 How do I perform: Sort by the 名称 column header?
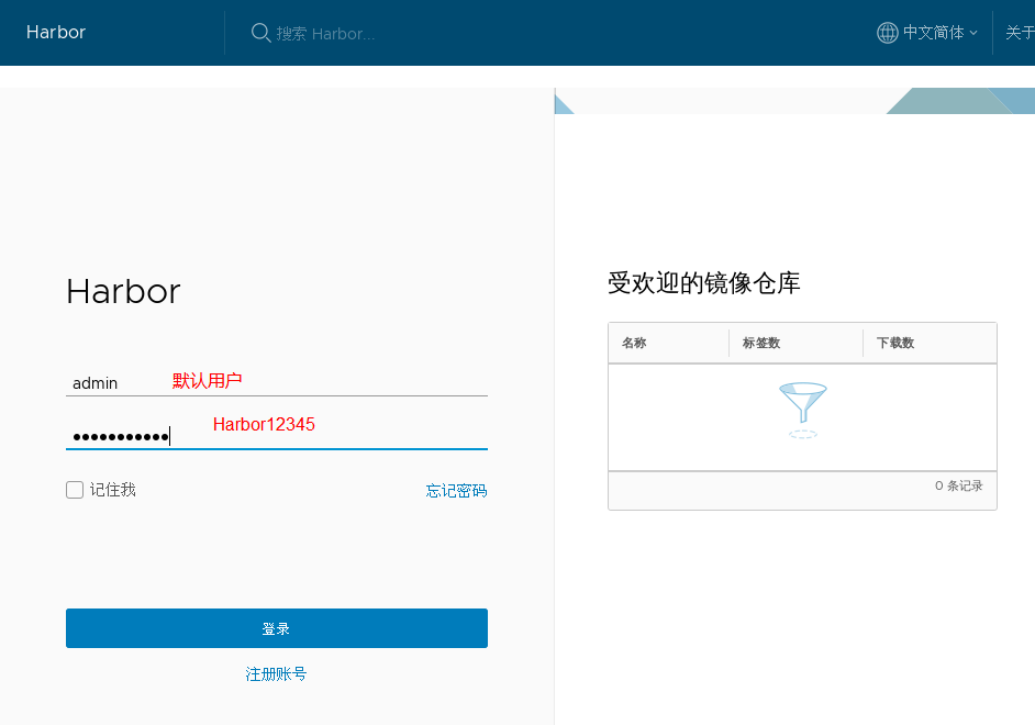(x=634, y=343)
